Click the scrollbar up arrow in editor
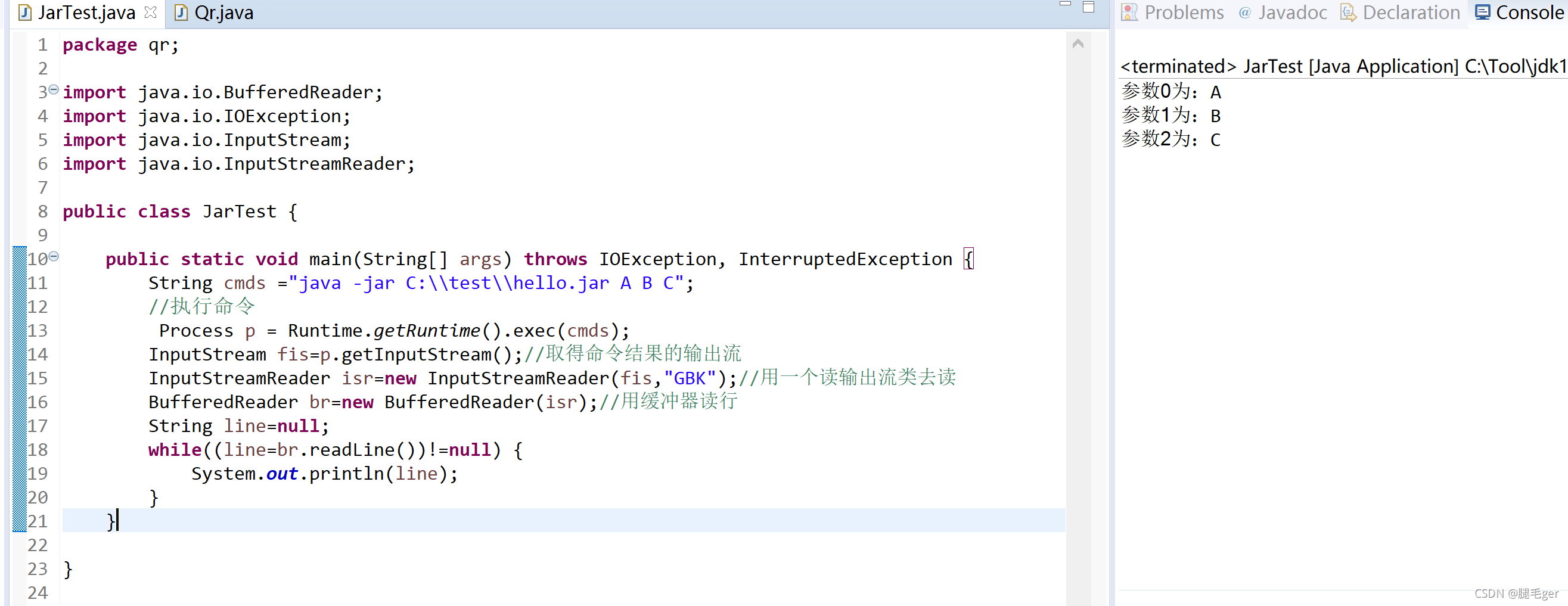Viewport: 1568px width, 606px height. [1078, 43]
